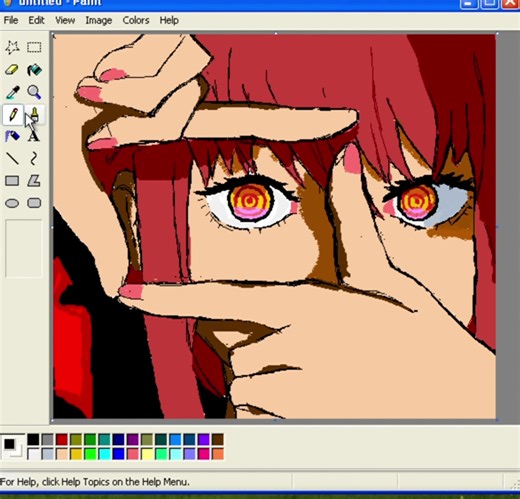Activate the Fill With Color bucket

tap(34, 70)
